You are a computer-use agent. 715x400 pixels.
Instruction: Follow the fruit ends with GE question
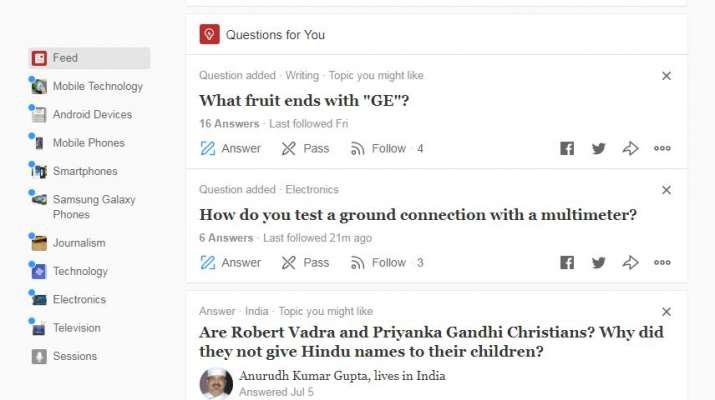pyautogui.click(x=378, y=149)
